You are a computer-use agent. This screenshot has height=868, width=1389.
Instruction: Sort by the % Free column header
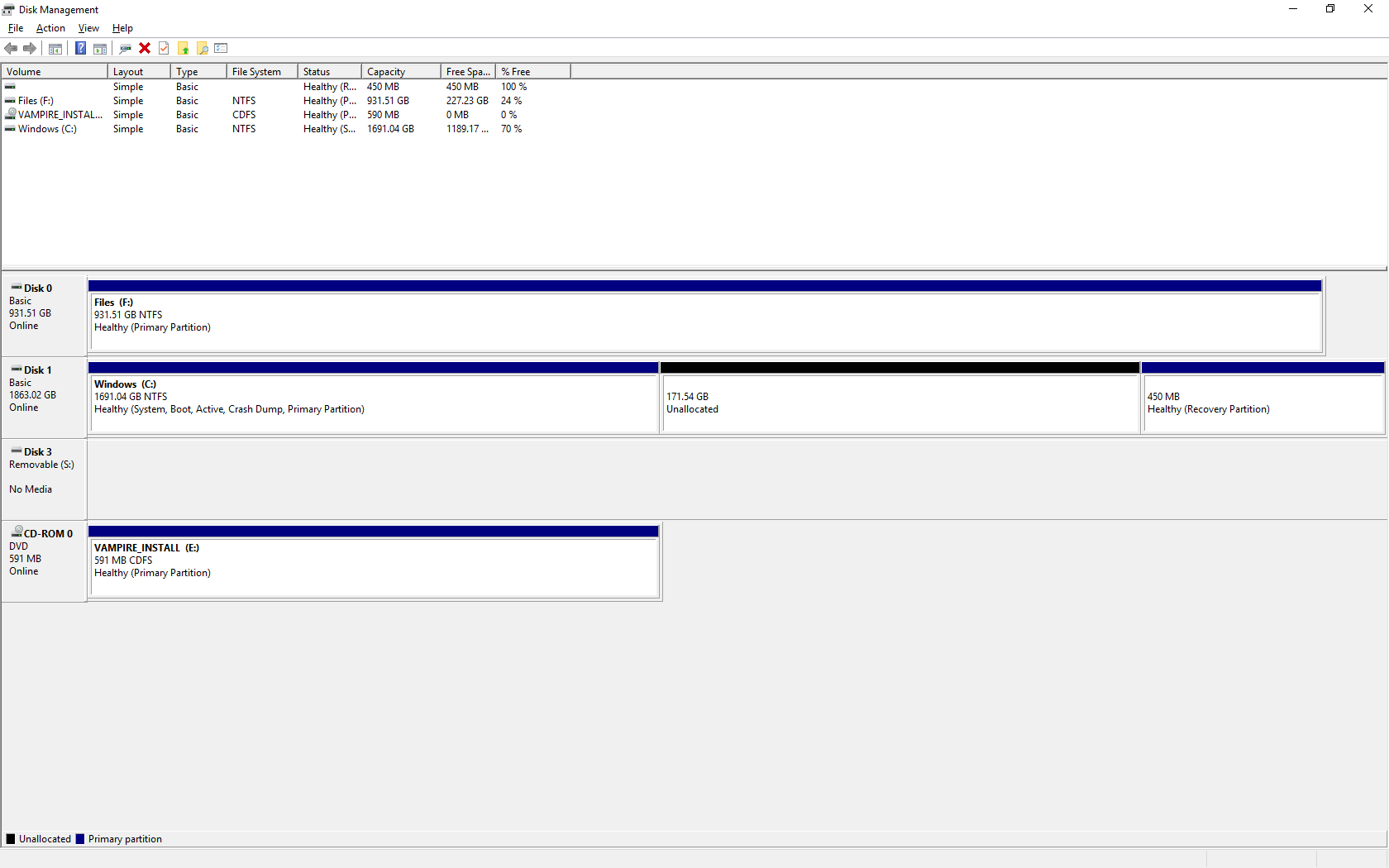(x=533, y=72)
